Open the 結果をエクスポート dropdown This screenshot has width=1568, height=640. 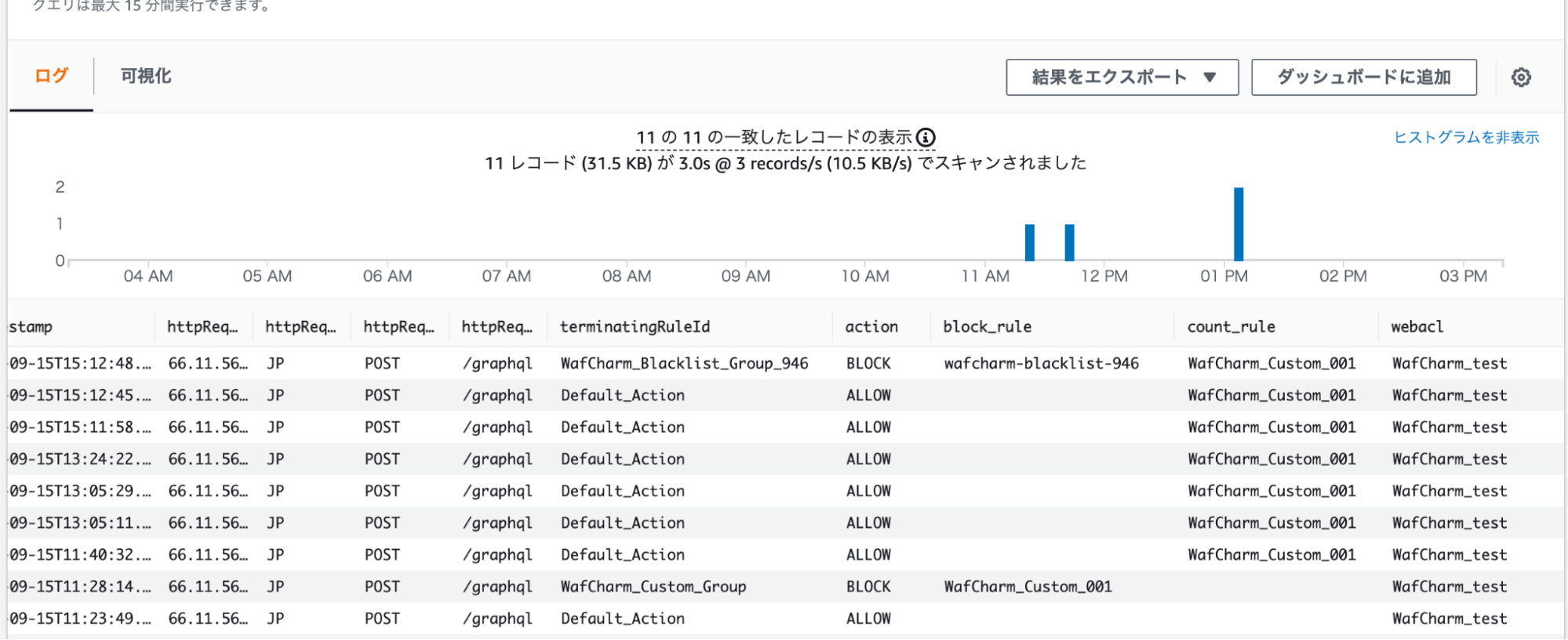1122,77
